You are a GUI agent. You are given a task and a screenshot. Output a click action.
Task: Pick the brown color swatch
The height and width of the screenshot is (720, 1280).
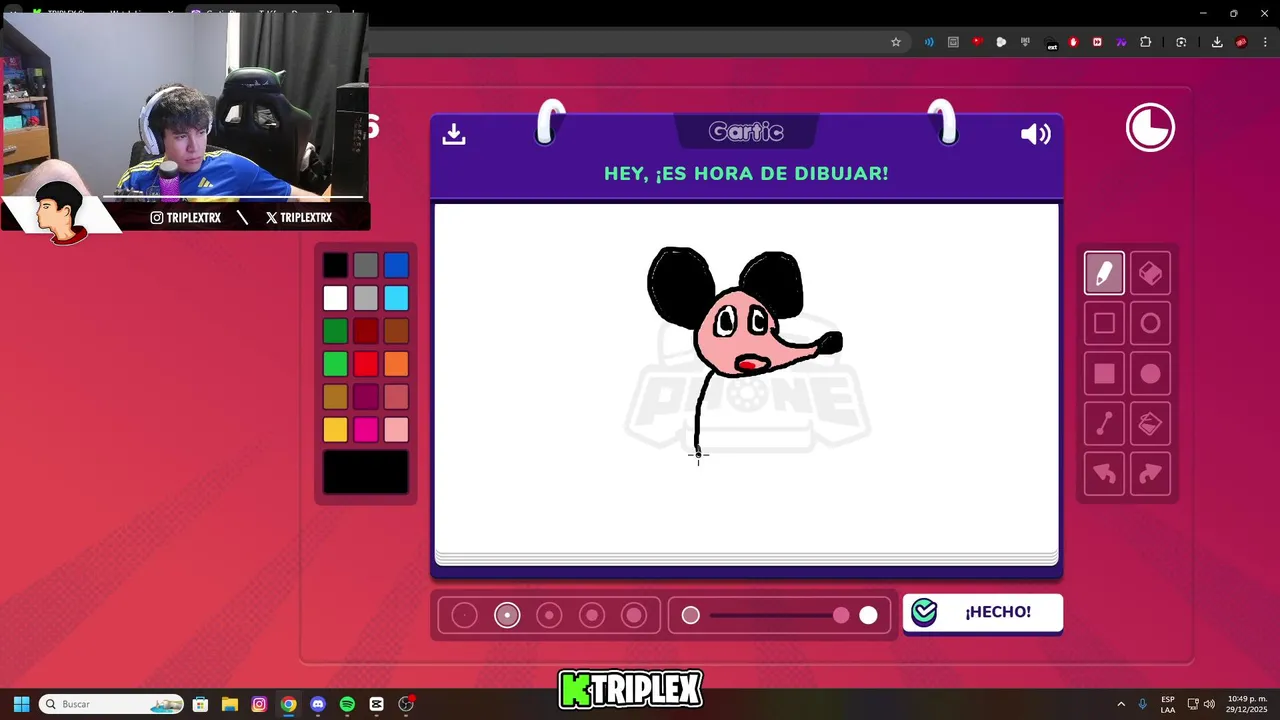(x=396, y=331)
